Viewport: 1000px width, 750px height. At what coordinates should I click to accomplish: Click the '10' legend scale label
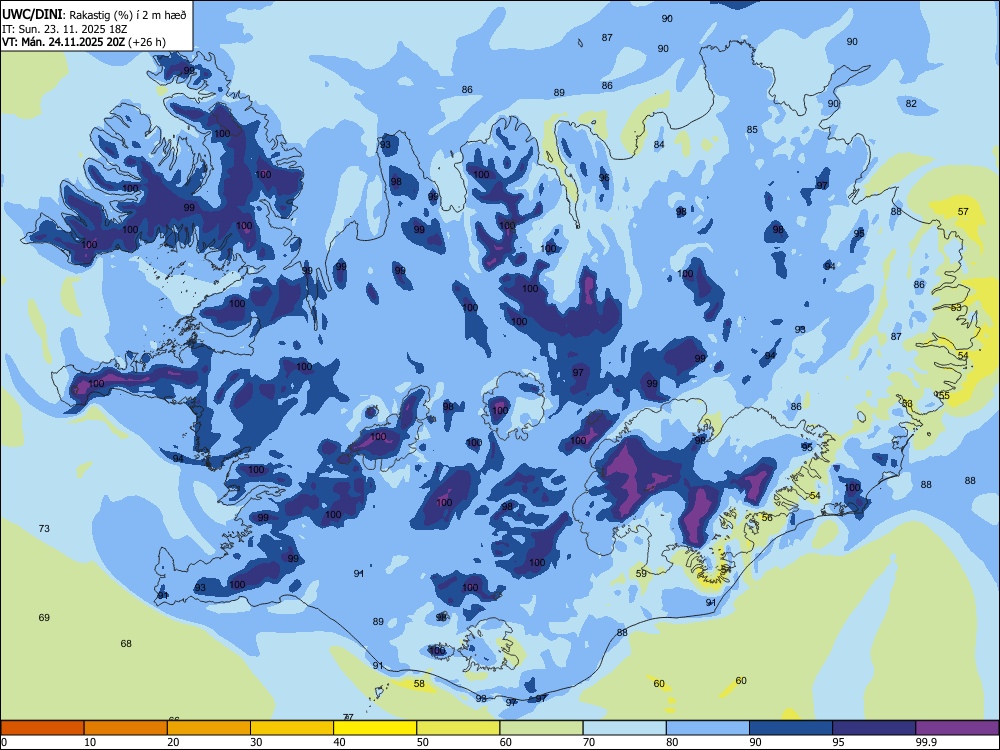(90, 742)
